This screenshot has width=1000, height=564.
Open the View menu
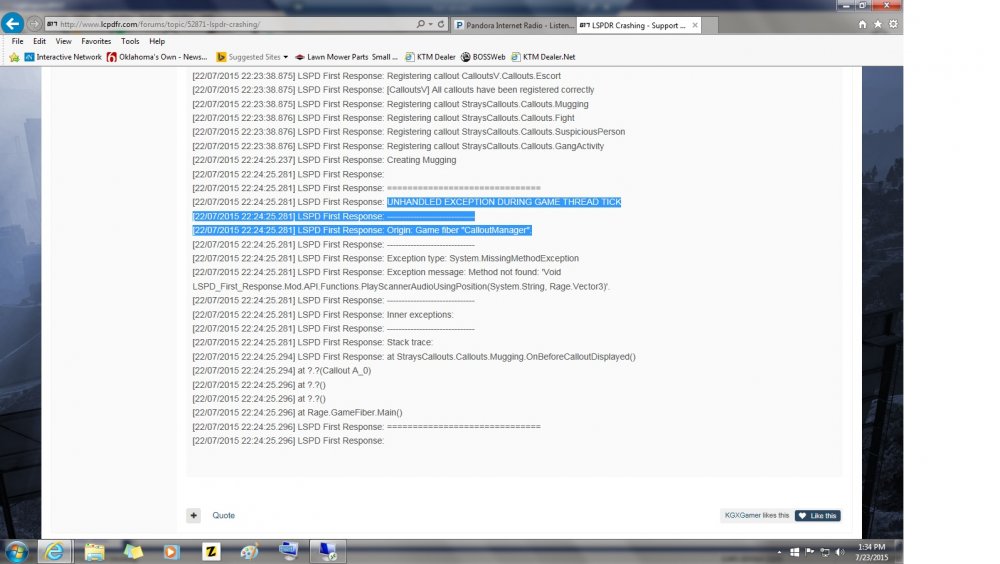pyautogui.click(x=63, y=41)
